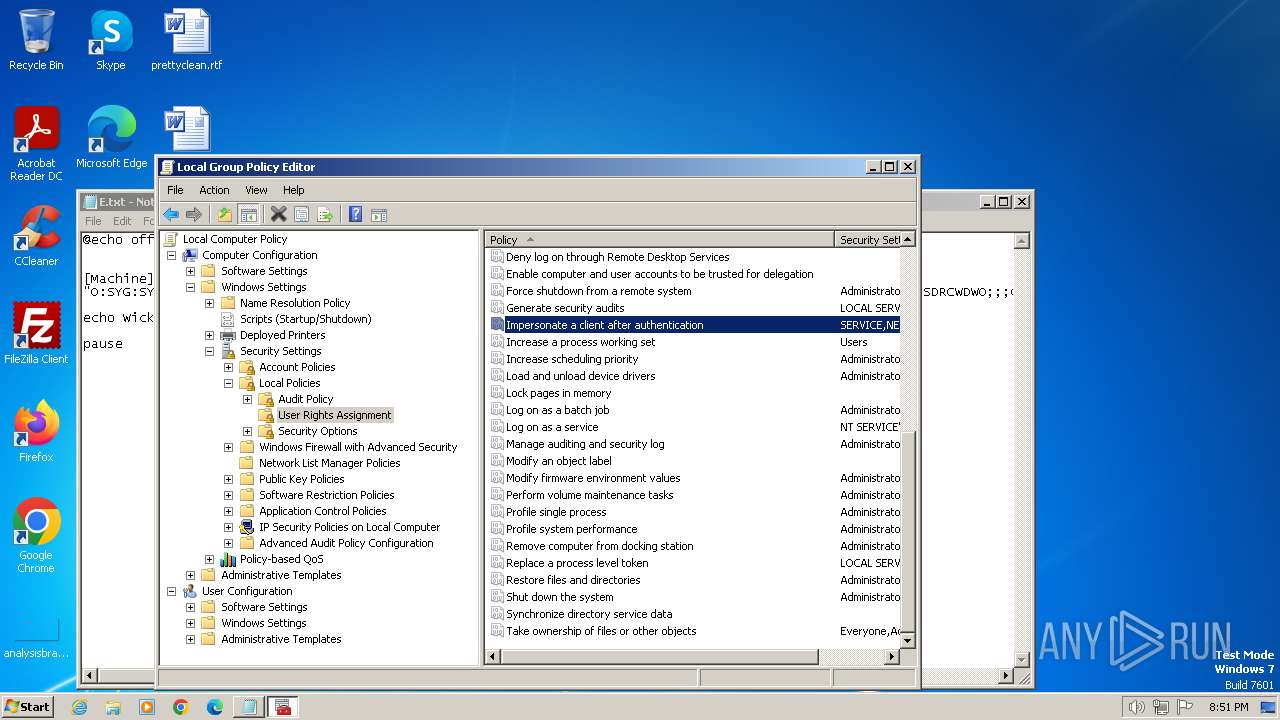Launch FileZilla Client desktop shortcut
The height and width of the screenshot is (720, 1280).
click(36, 333)
